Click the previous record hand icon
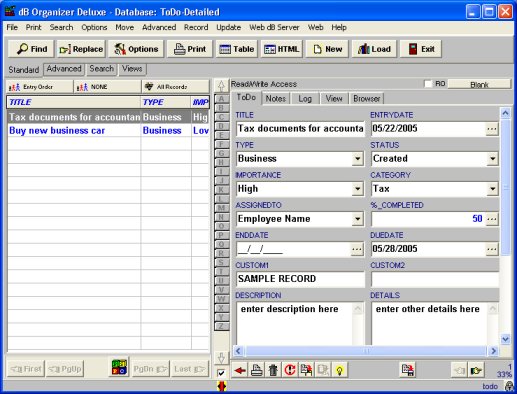 (459, 370)
